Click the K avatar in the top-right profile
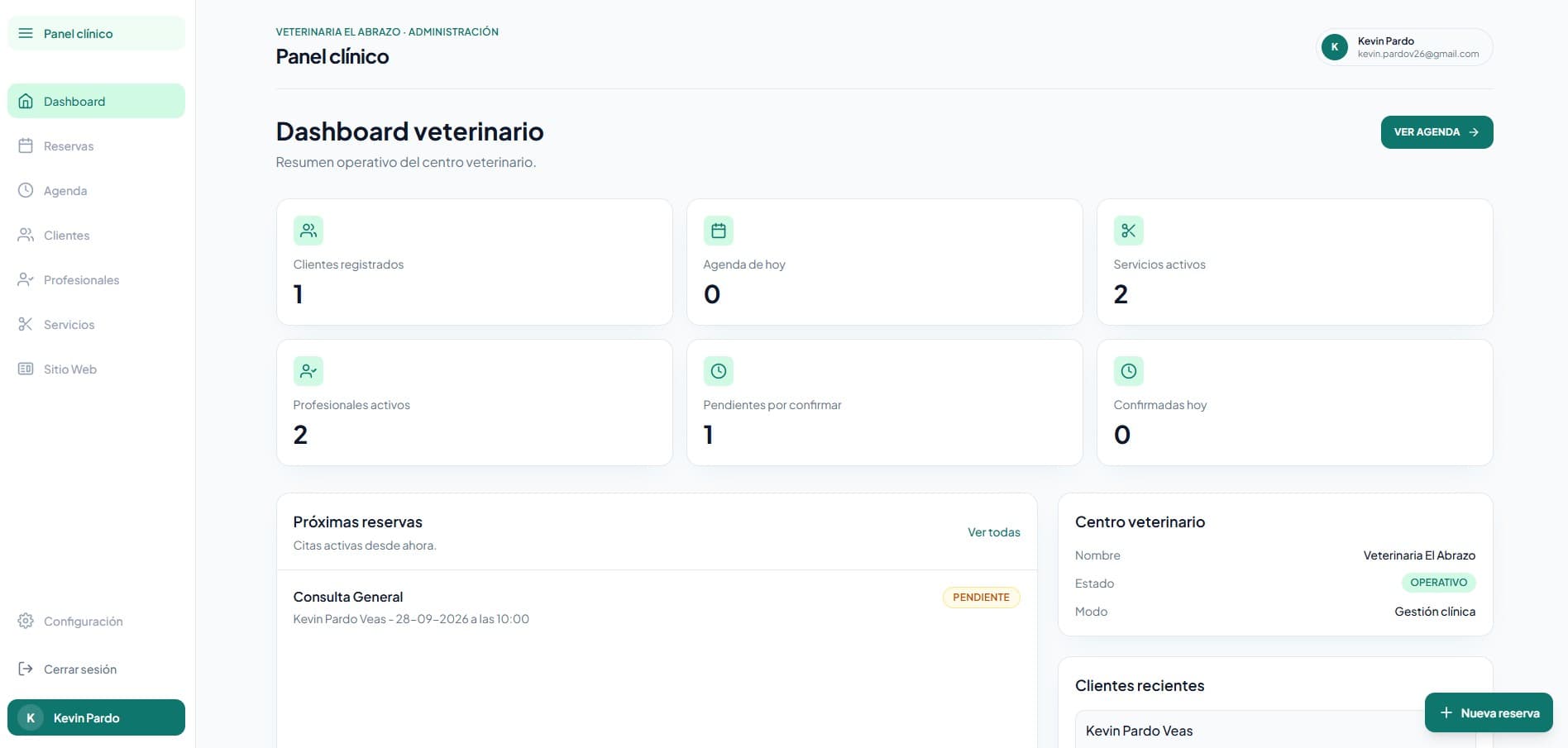Image resolution: width=1568 pixels, height=748 pixels. (1335, 47)
